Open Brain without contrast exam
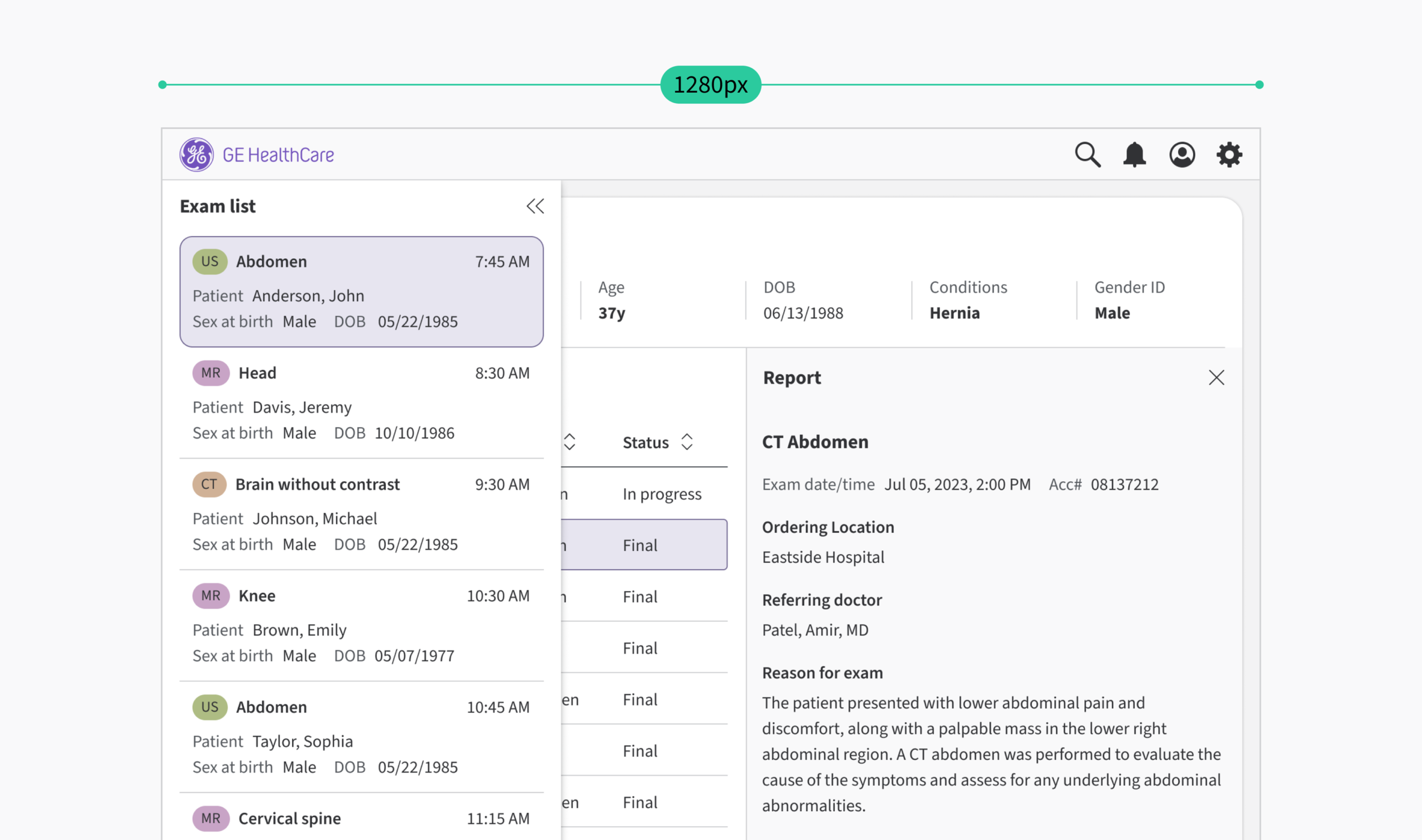The height and width of the screenshot is (840, 1422). pyautogui.click(x=361, y=514)
